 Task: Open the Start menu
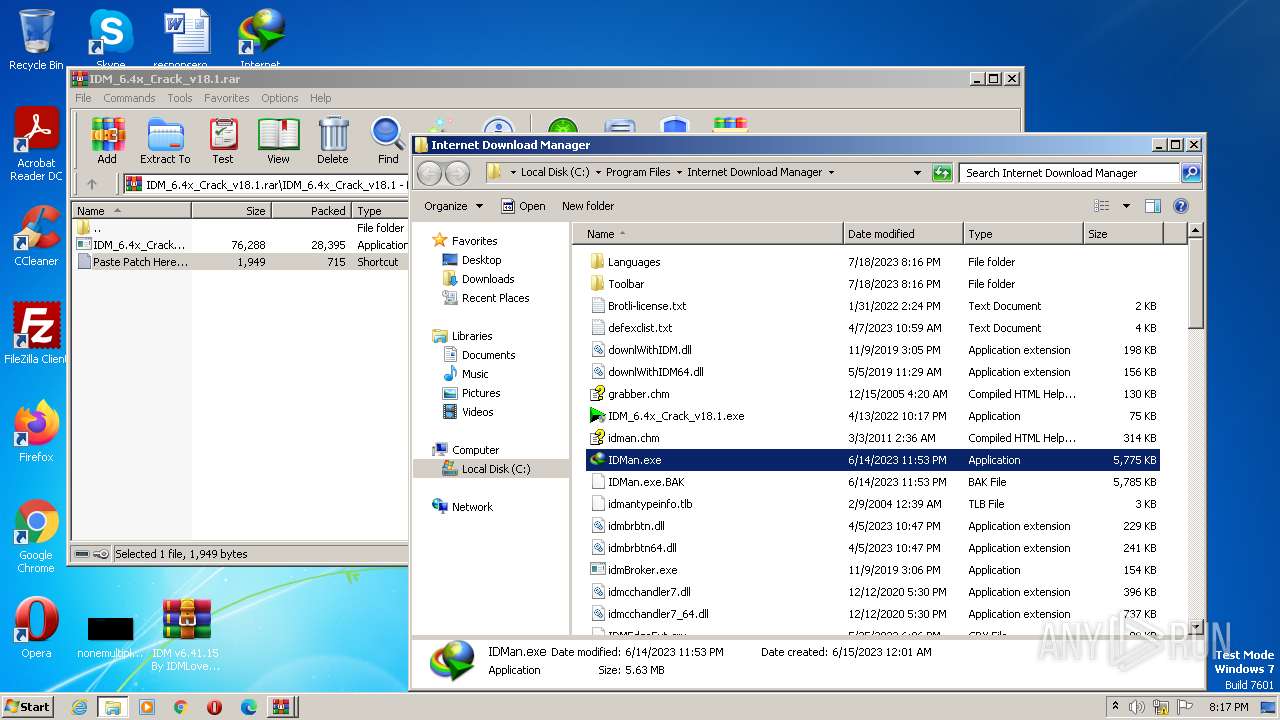28,707
